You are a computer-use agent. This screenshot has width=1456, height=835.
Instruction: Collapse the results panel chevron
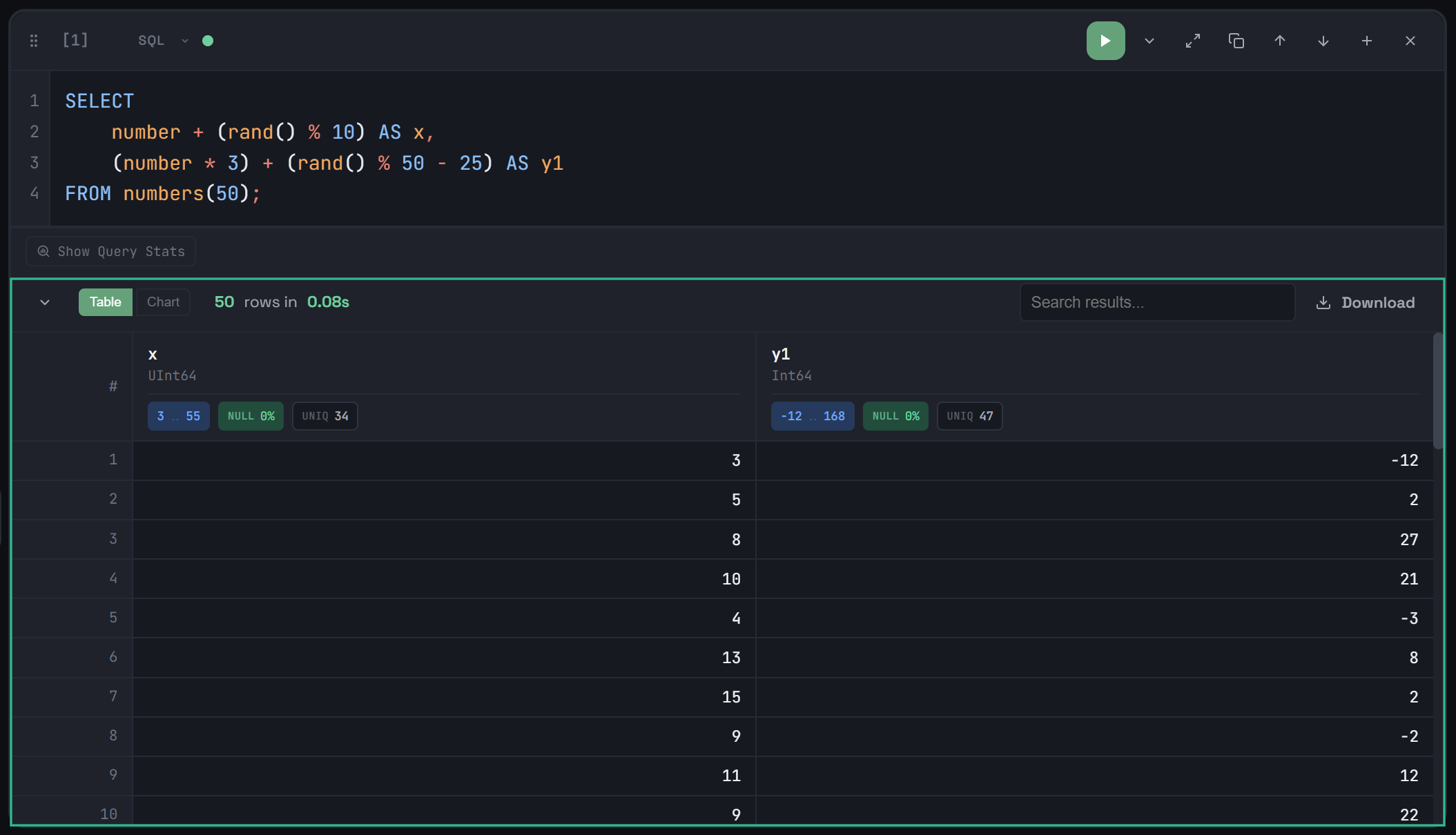click(44, 302)
